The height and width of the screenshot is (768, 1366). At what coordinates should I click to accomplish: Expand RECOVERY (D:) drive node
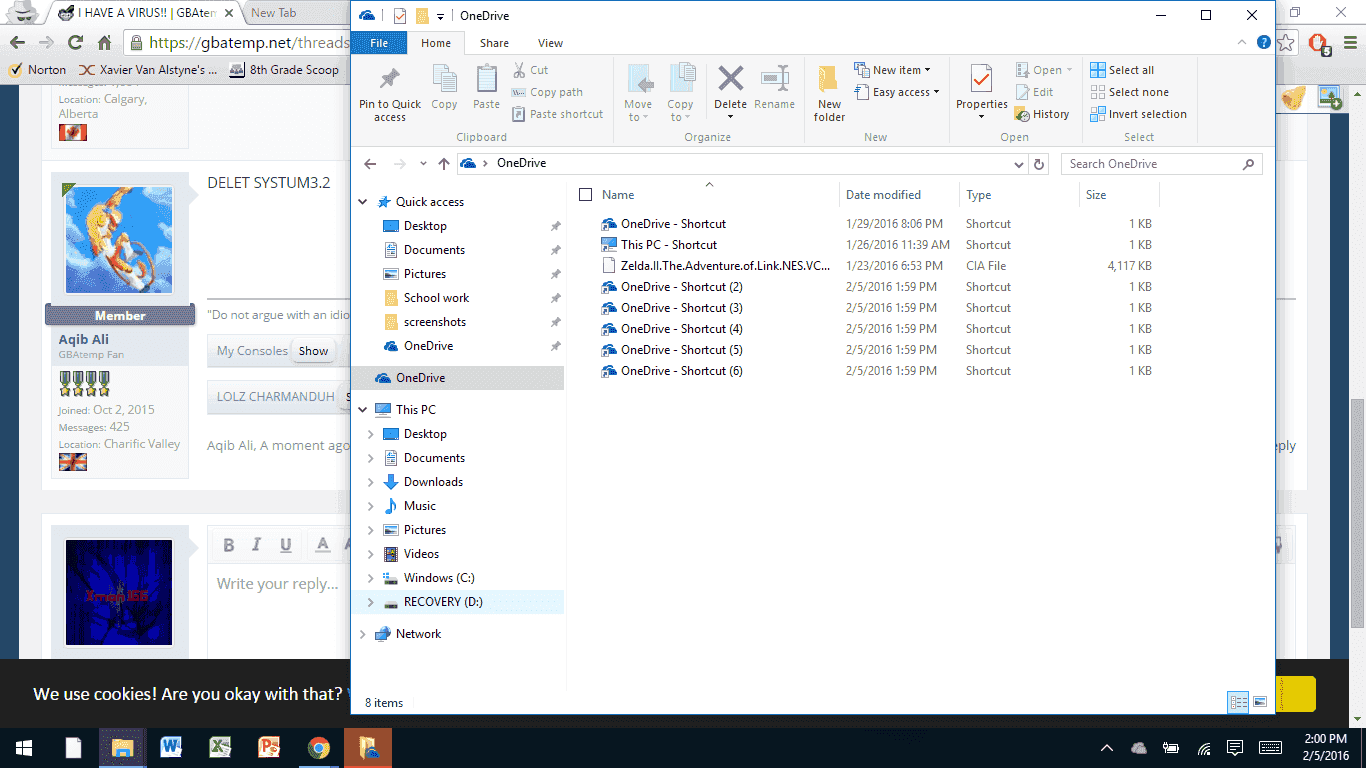(371, 602)
